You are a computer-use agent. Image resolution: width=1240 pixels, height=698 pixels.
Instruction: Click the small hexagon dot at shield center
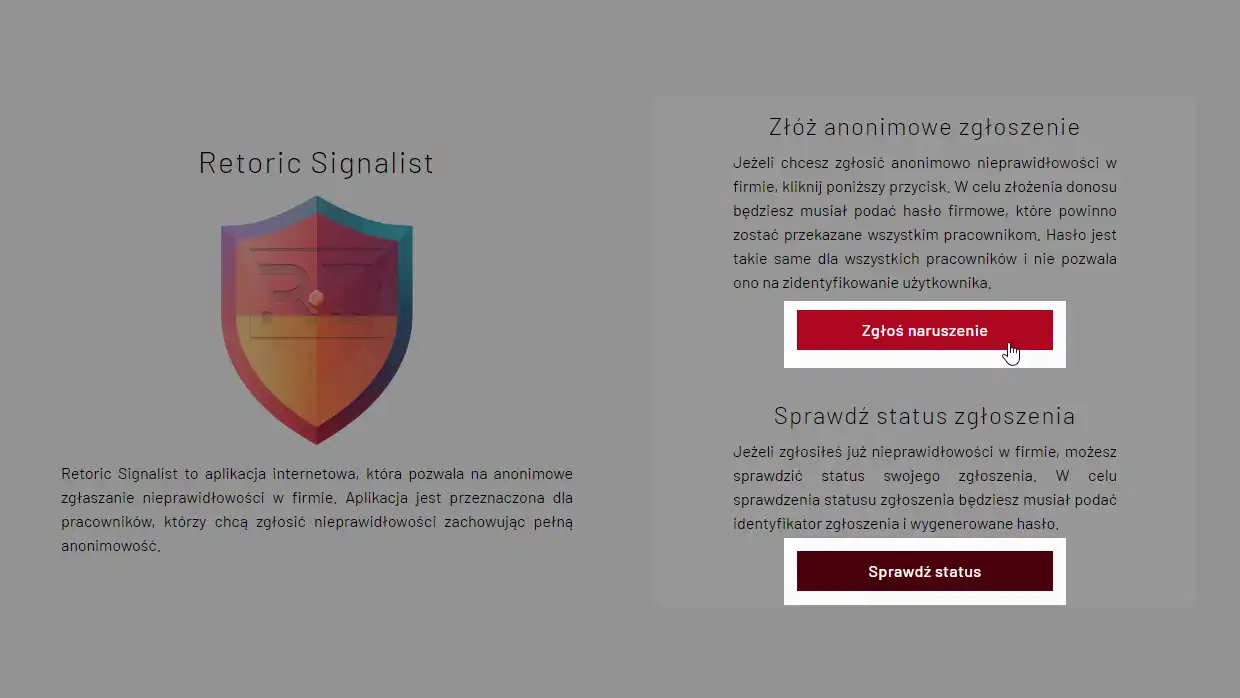[316, 296]
